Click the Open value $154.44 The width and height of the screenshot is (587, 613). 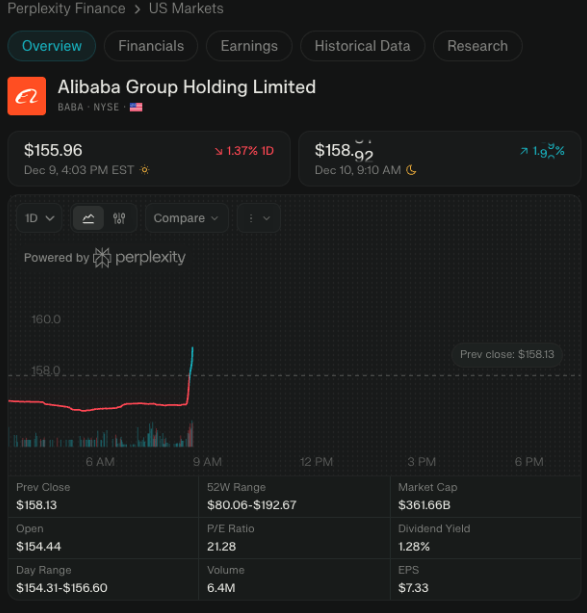coord(38,547)
